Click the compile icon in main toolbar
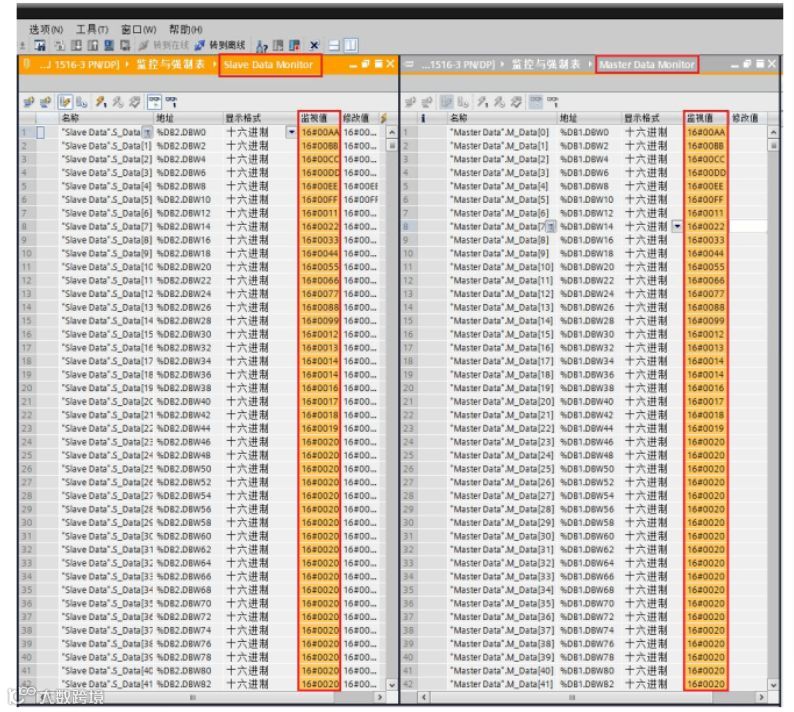 (59, 46)
